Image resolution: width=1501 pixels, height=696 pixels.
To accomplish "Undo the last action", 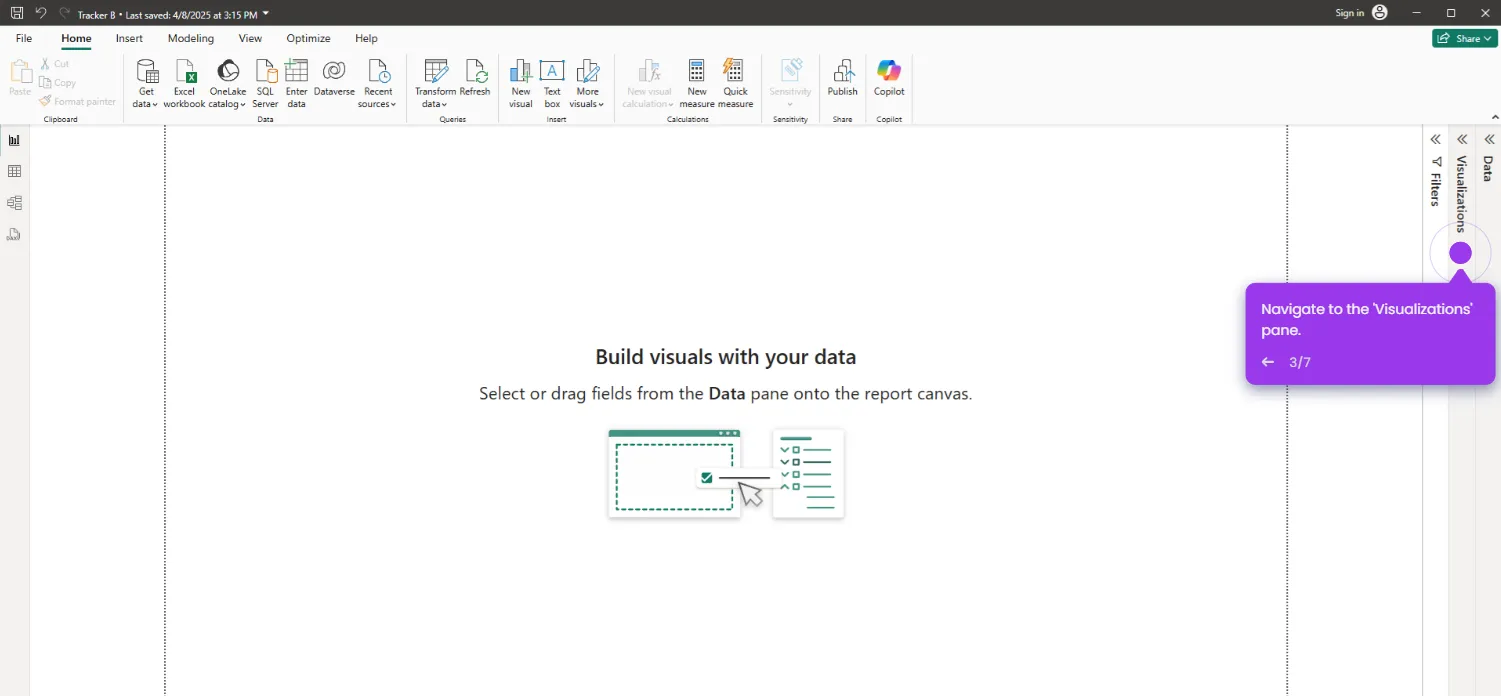I will [41, 13].
